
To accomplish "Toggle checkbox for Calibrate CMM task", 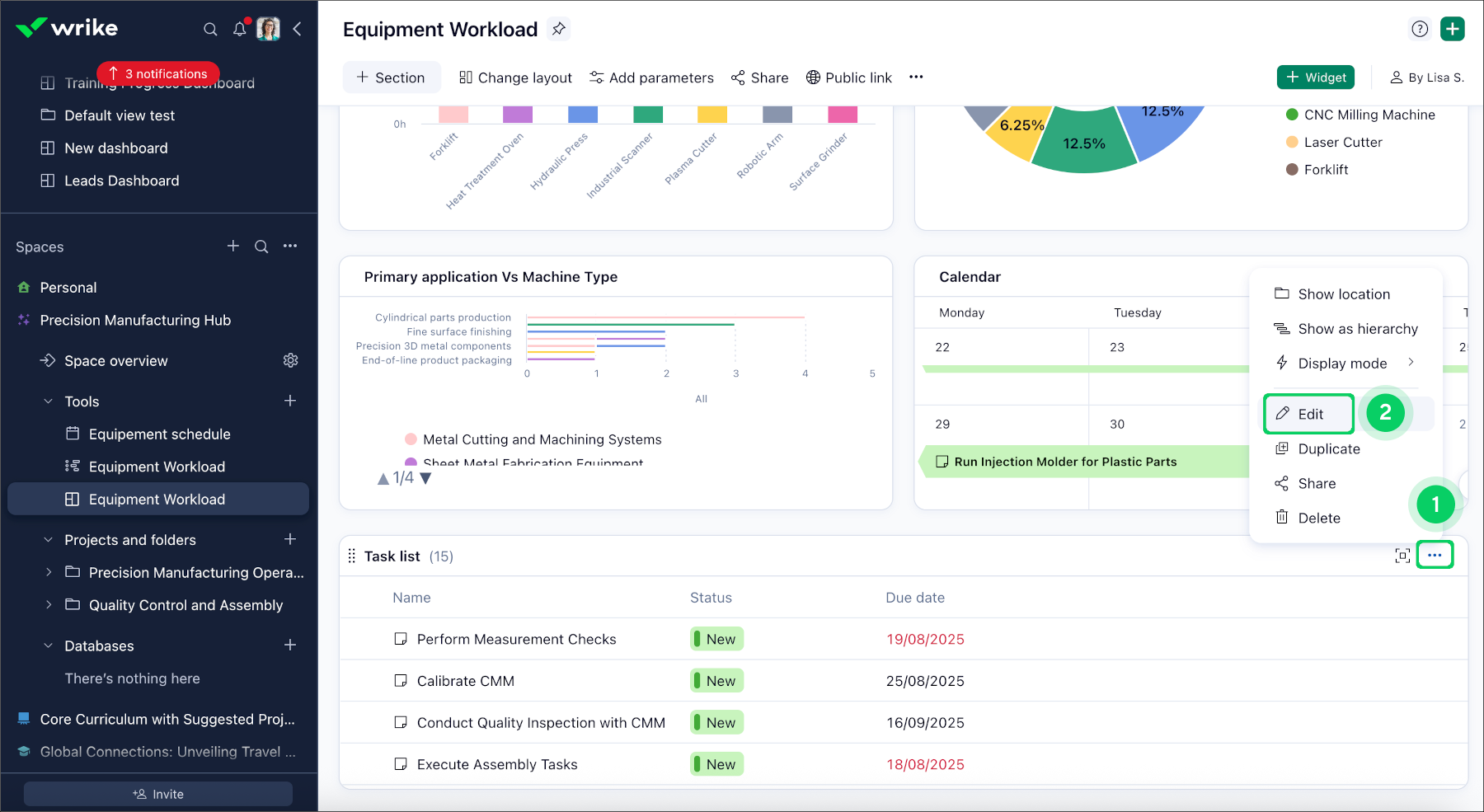I will pyautogui.click(x=401, y=681).
